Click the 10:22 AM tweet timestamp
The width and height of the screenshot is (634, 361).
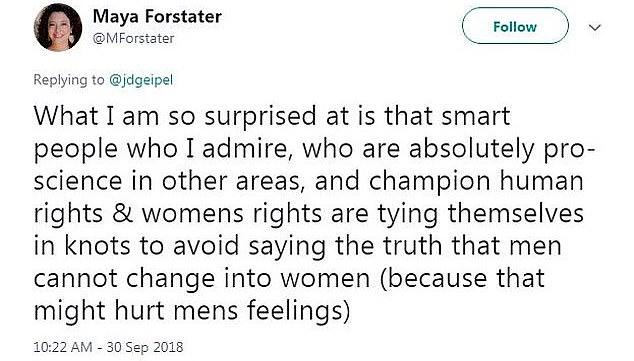pos(63,347)
